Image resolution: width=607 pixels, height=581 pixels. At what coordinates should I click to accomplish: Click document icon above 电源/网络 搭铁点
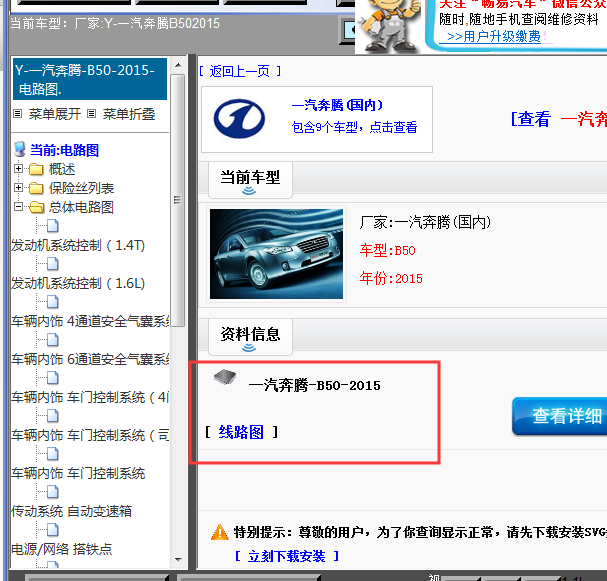(53, 530)
